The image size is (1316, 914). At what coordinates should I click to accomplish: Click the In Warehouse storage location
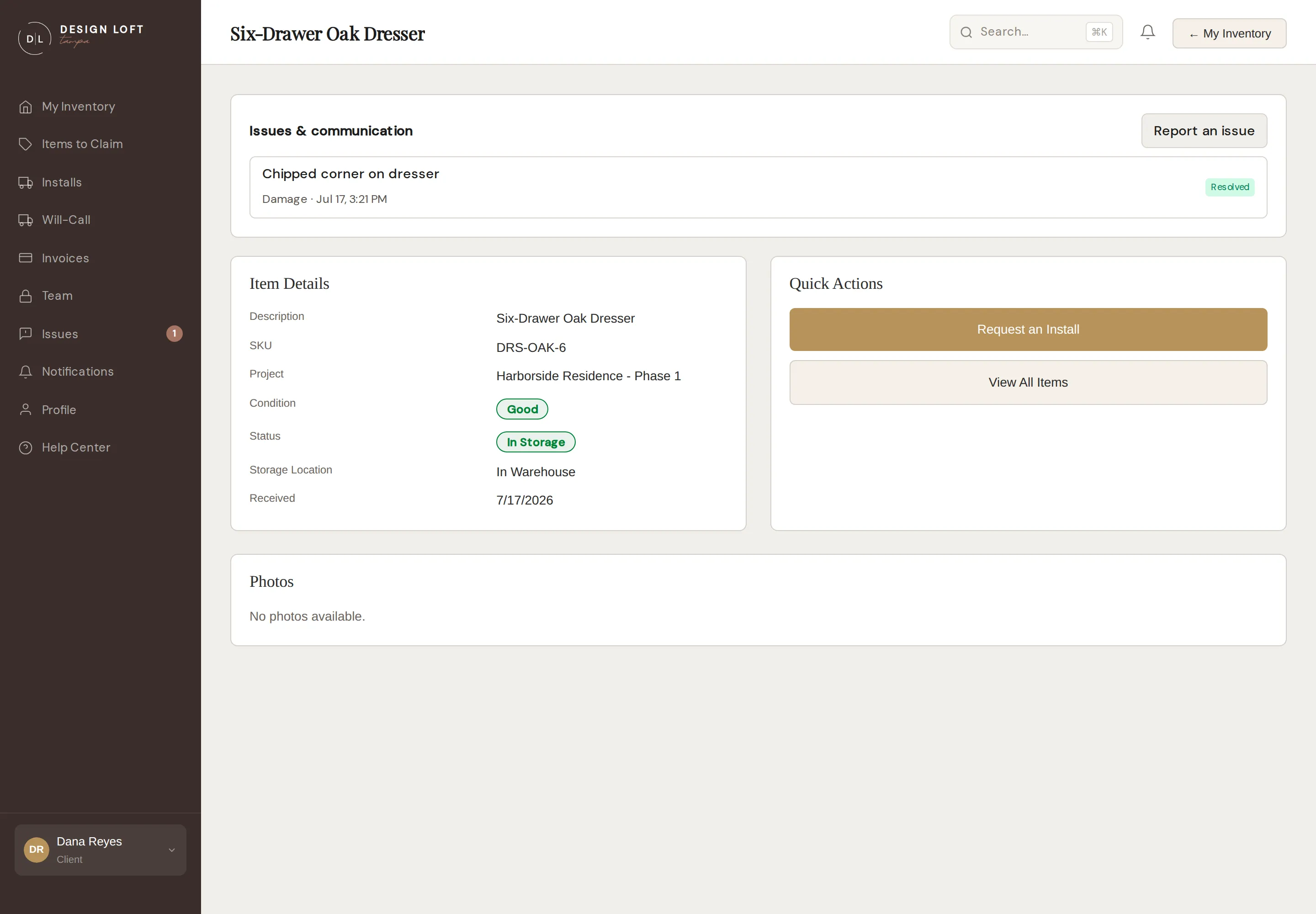[x=536, y=472]
